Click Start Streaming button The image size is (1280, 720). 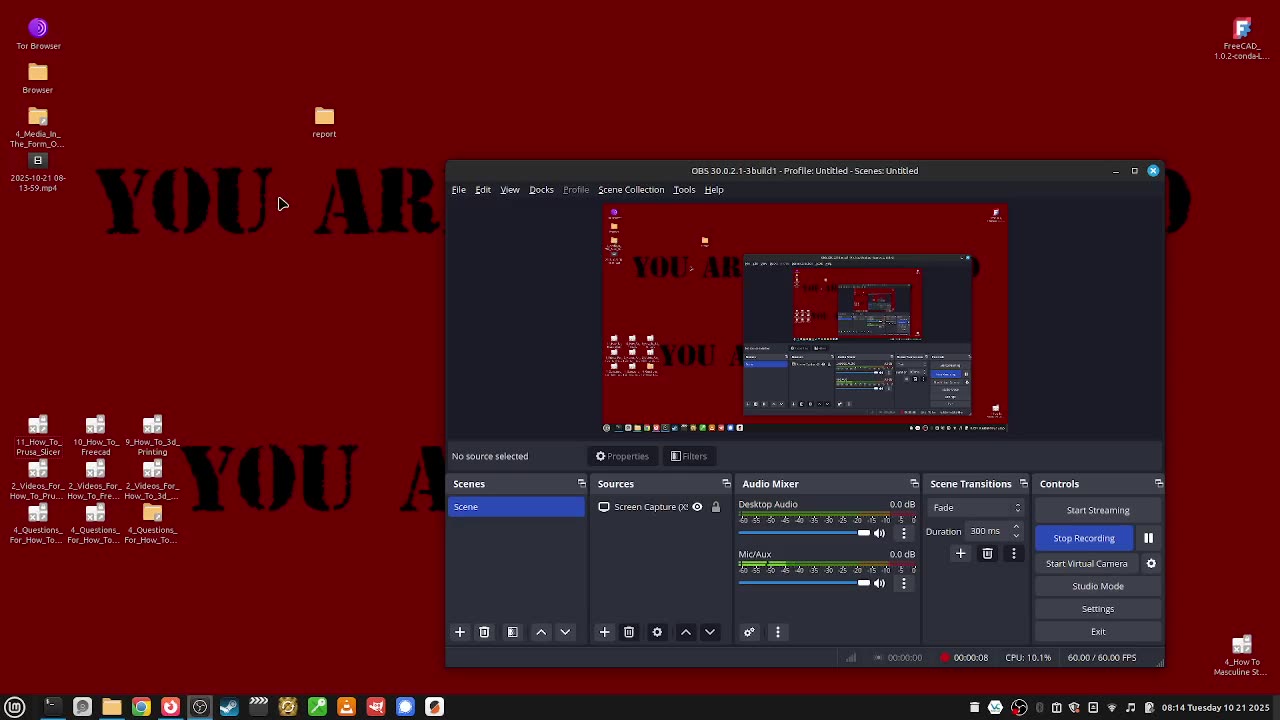click(x=1098, y=510)
